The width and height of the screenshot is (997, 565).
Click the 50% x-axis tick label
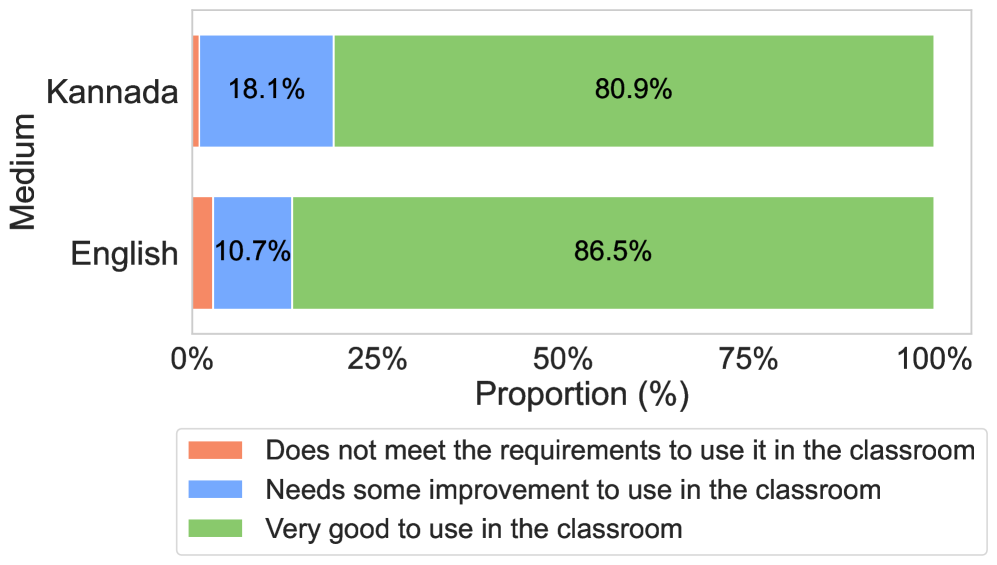pyautogui.click(x=562, y=359)
